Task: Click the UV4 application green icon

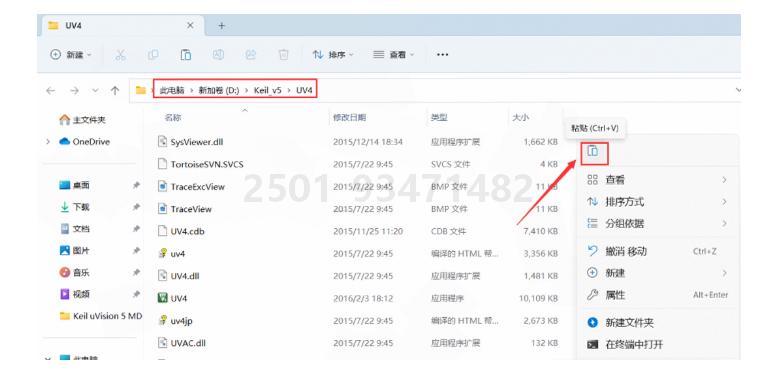Action: [162, 299]
